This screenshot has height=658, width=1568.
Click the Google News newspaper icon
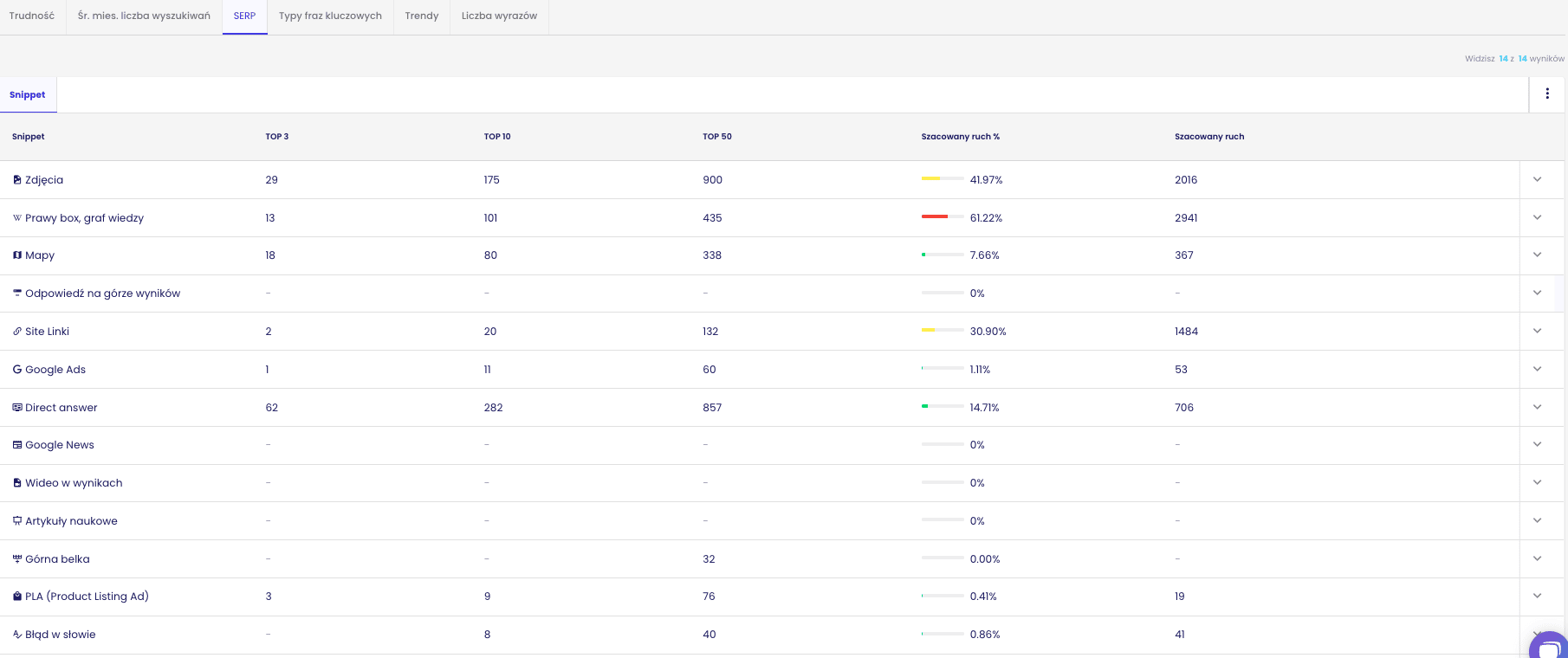[x=17, y=445]
